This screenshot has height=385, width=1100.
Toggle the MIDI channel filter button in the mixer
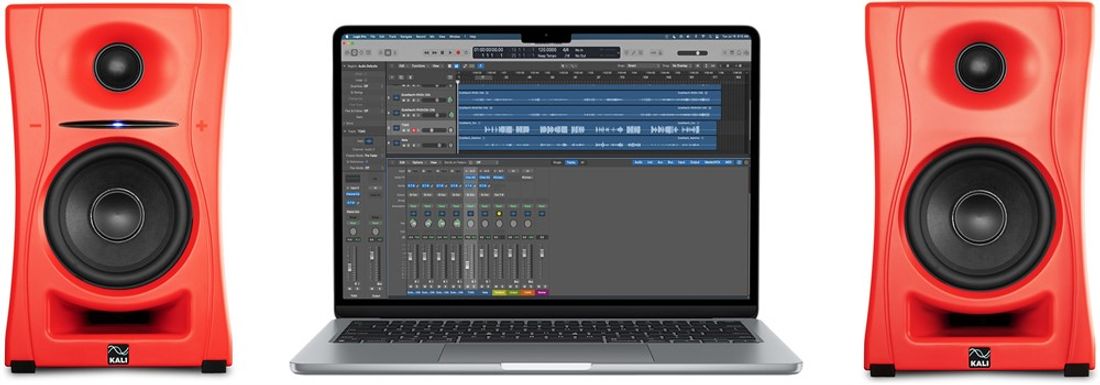(x=728, y=163)
